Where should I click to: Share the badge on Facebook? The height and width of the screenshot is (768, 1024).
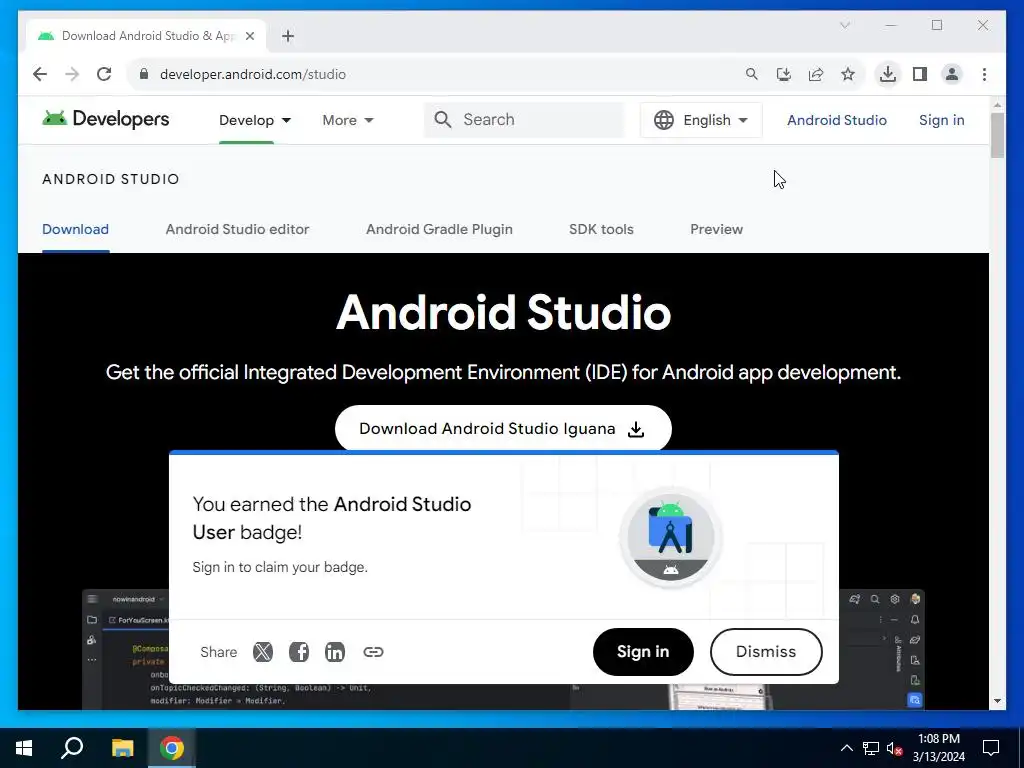pos(299,652)
